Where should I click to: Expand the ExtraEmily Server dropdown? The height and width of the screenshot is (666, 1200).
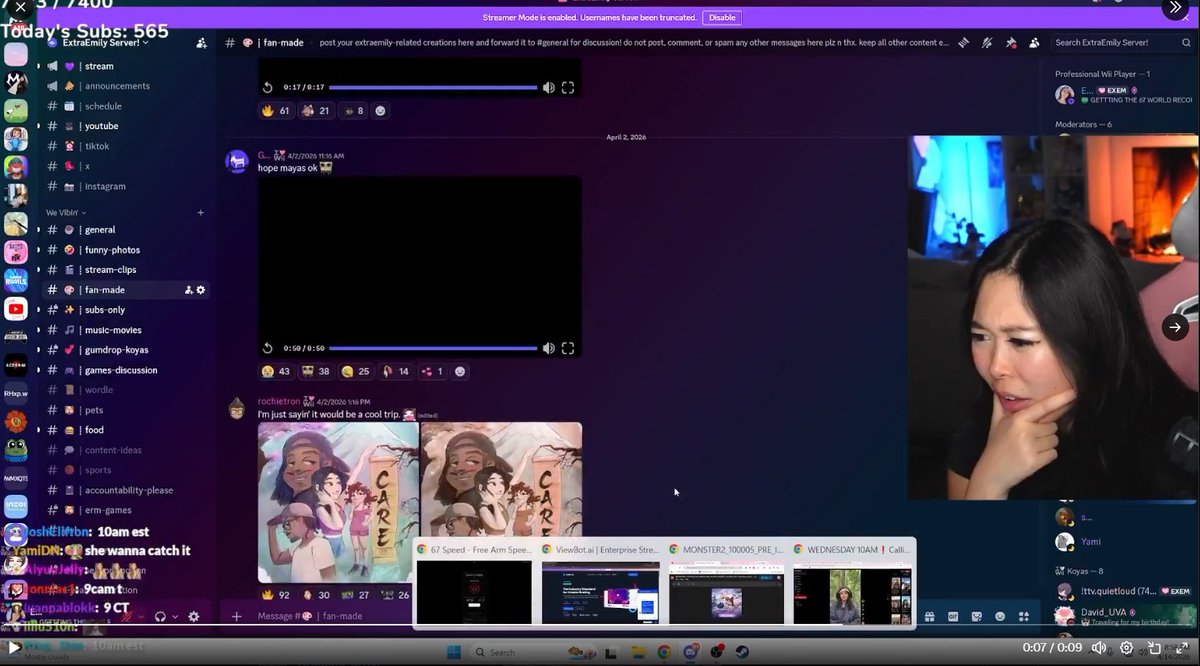click(146, 43)
